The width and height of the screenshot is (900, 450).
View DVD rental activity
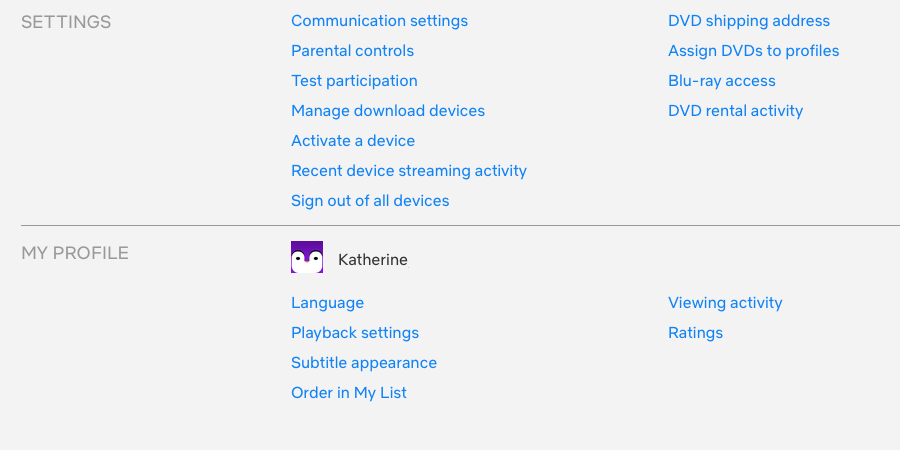tap(735, 111)
